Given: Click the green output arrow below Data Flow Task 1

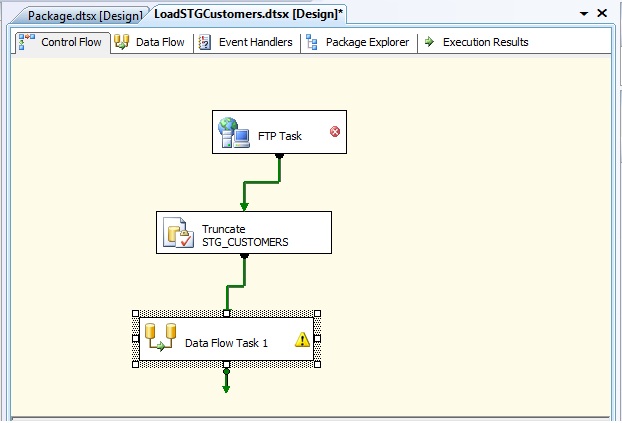Looking at the screenshot, I should [226, 384].
